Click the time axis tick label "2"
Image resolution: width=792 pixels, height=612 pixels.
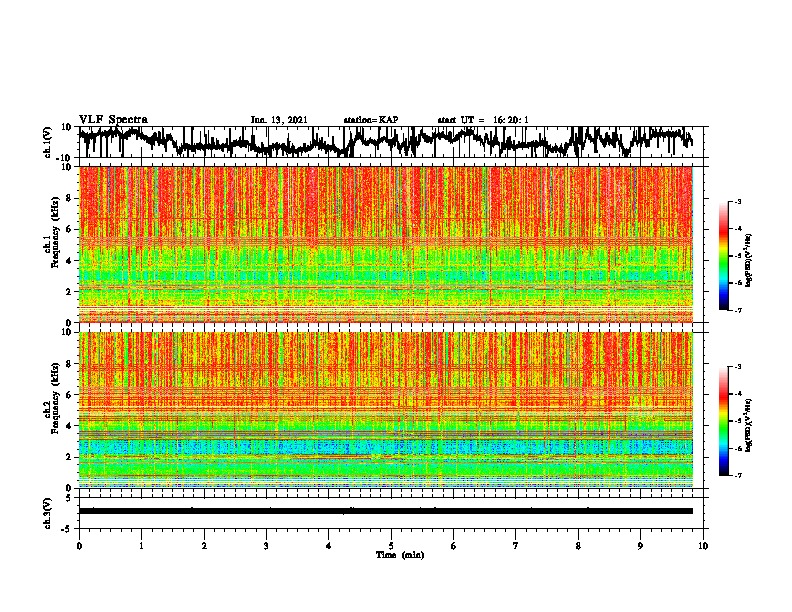pyautogui.click(x=204, y=546)
